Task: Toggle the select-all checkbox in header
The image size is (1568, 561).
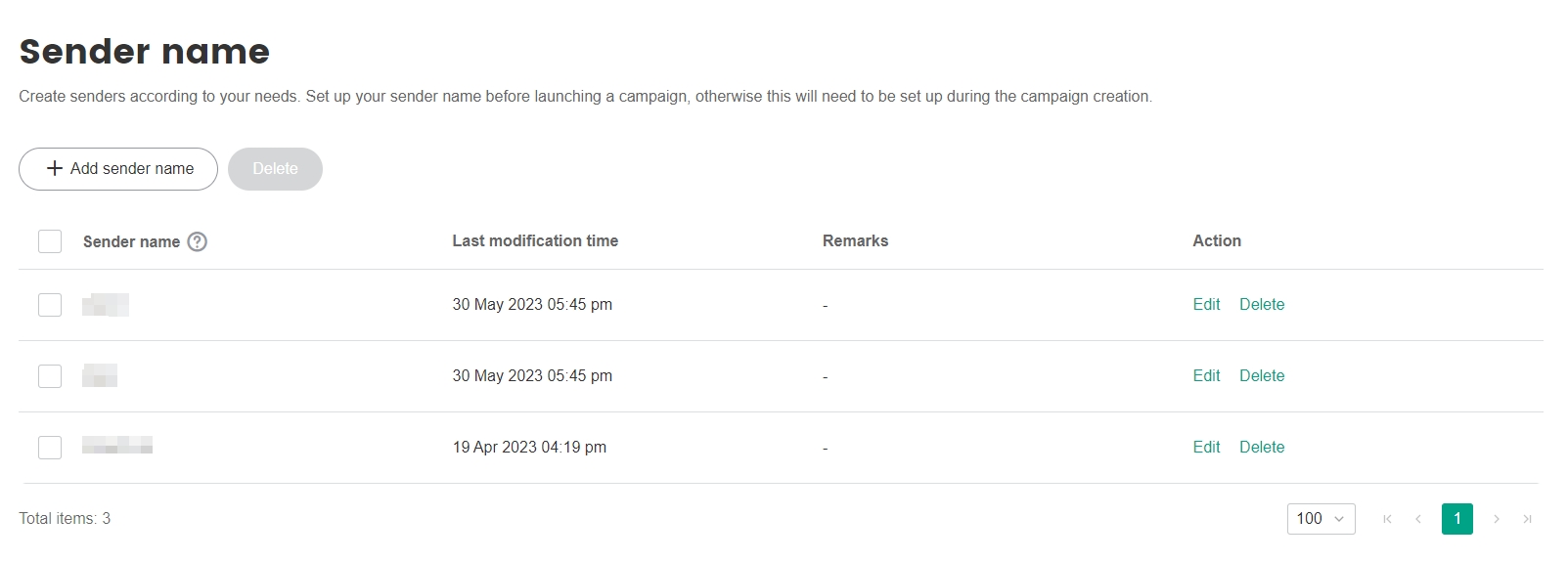Action: [50, 241]
